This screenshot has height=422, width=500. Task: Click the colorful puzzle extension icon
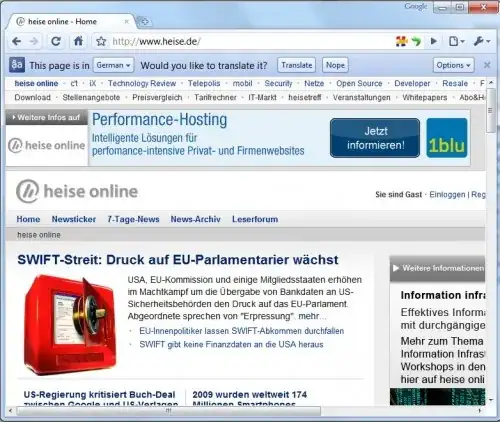[402, 41]
